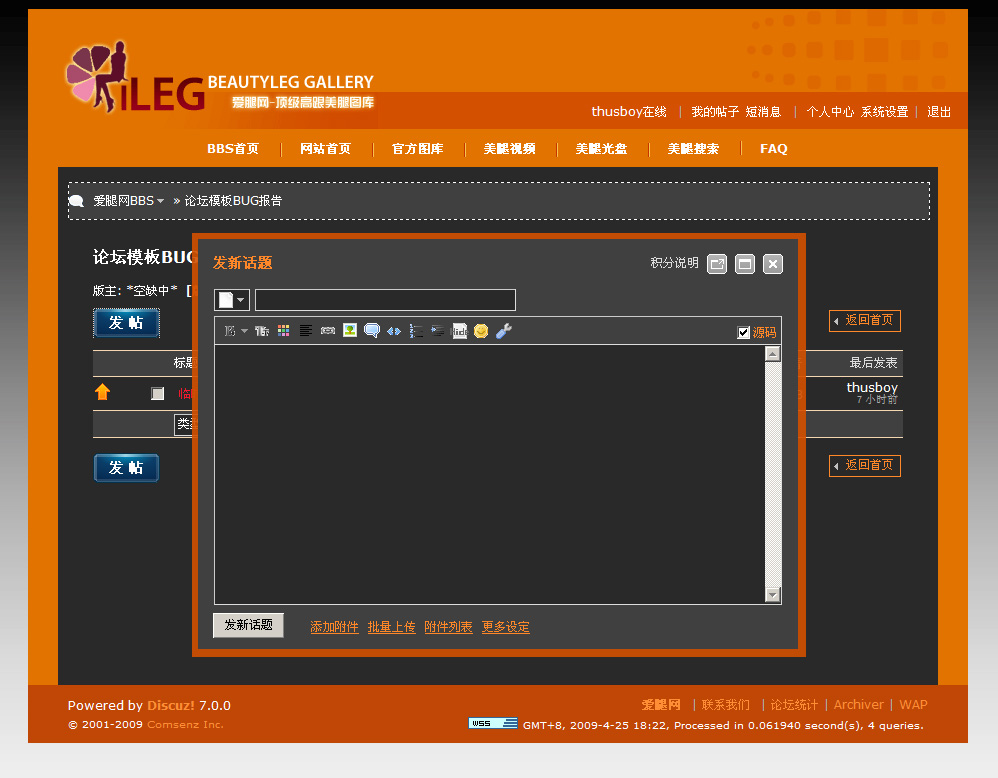Open the topic icon dropdown beside the title field
This screenshot has width=998, height=778.
[231, 299]
